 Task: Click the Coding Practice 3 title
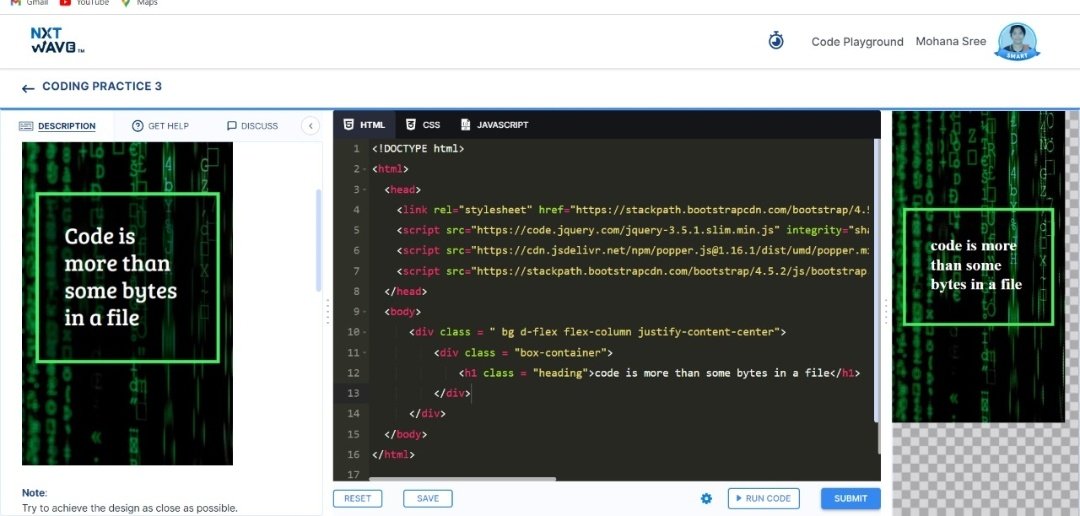tap(102, 86)
